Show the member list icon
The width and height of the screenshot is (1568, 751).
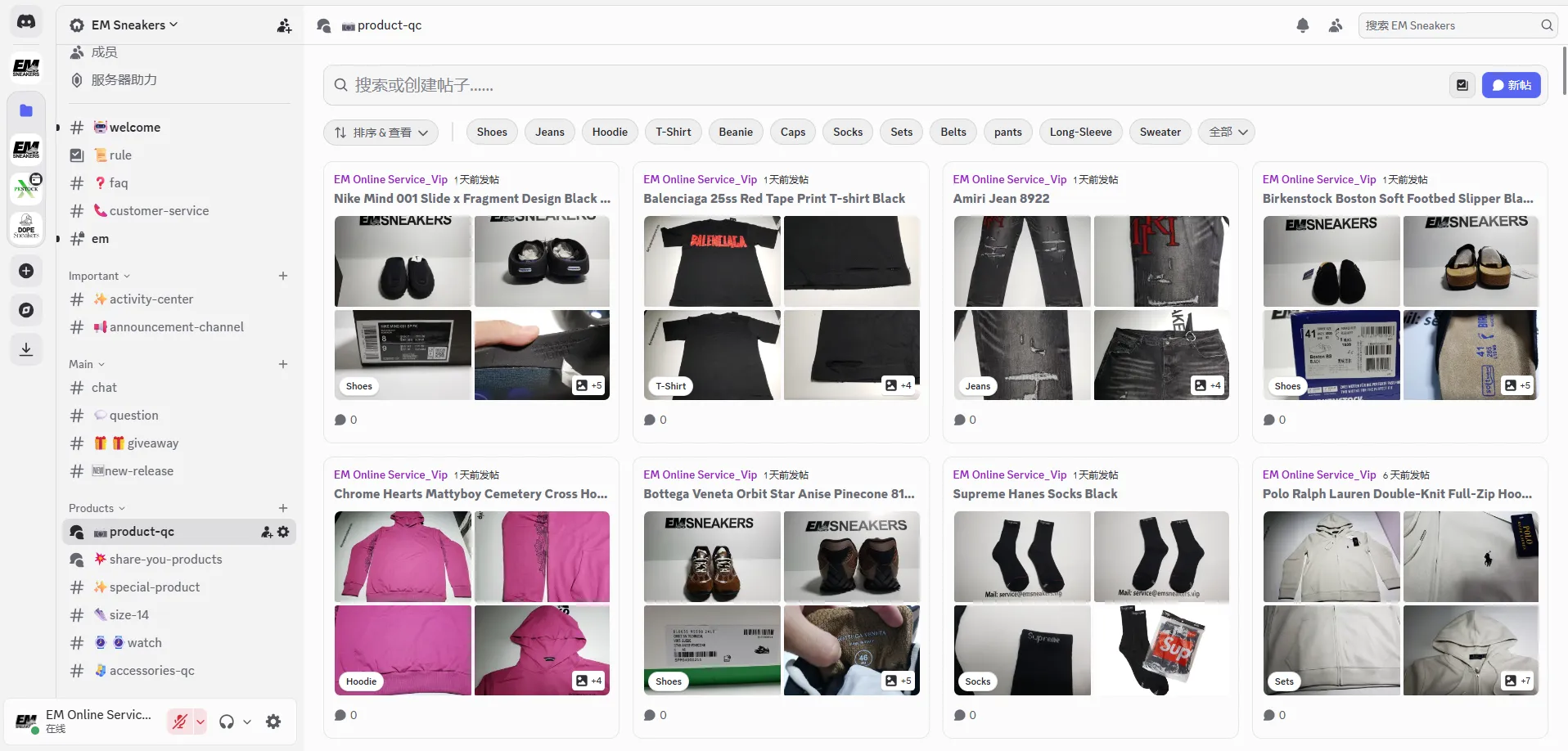1336,25
